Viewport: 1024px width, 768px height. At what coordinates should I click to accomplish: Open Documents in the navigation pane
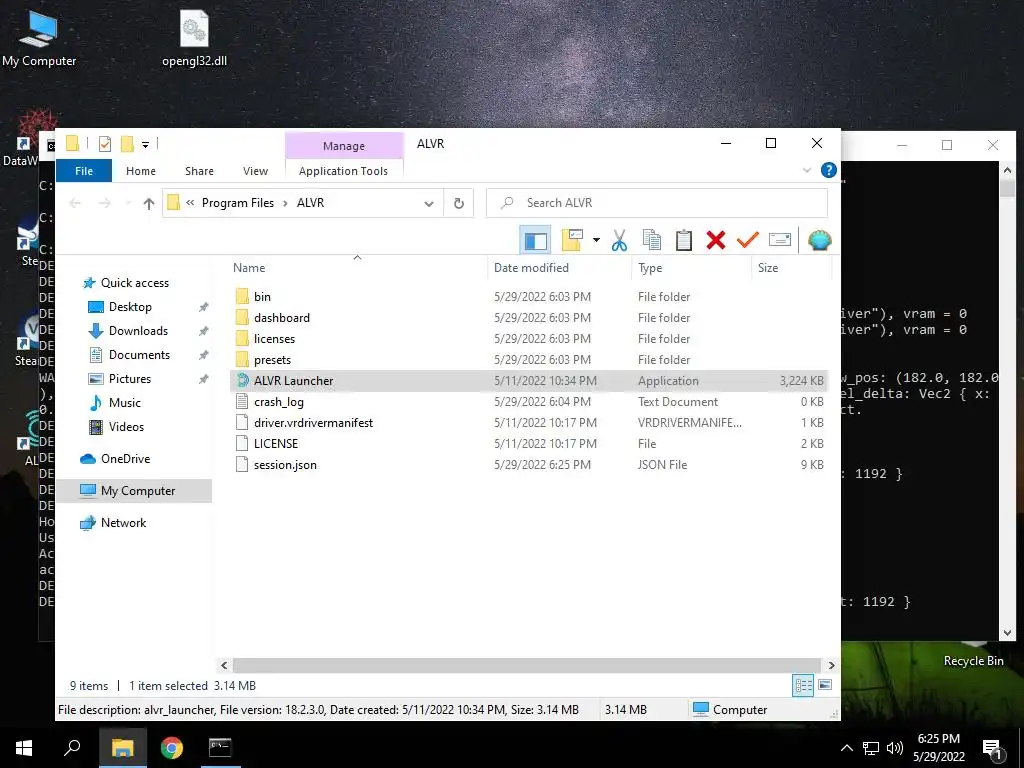[139, 355]
